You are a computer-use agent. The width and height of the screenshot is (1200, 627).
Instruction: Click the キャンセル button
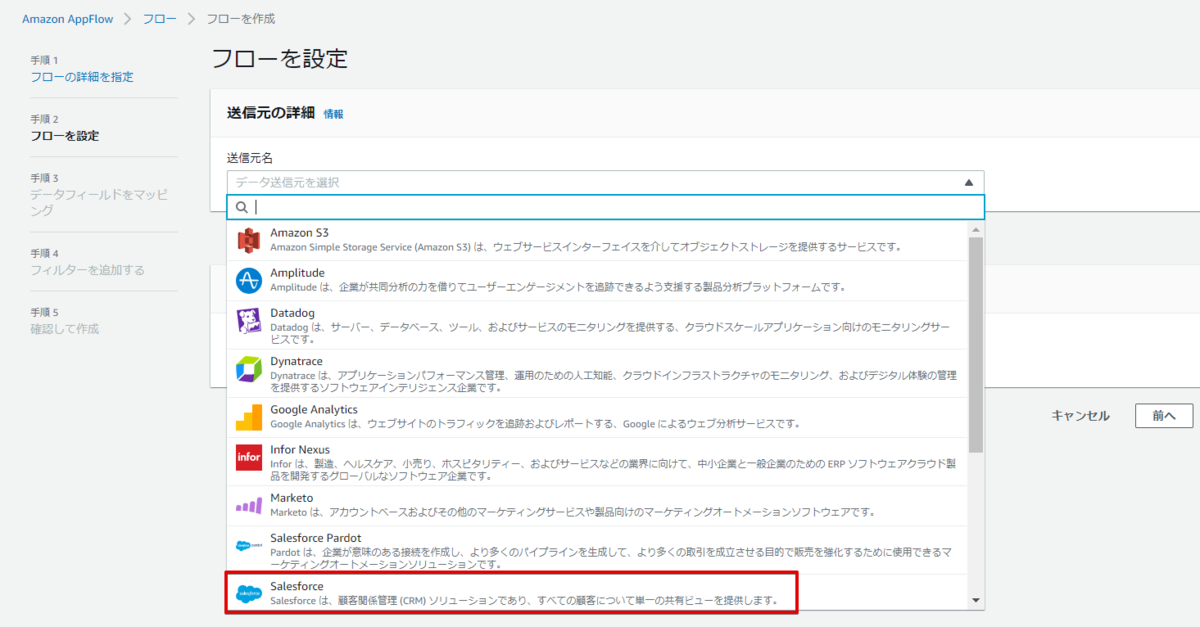click(x=1080, y=416)
